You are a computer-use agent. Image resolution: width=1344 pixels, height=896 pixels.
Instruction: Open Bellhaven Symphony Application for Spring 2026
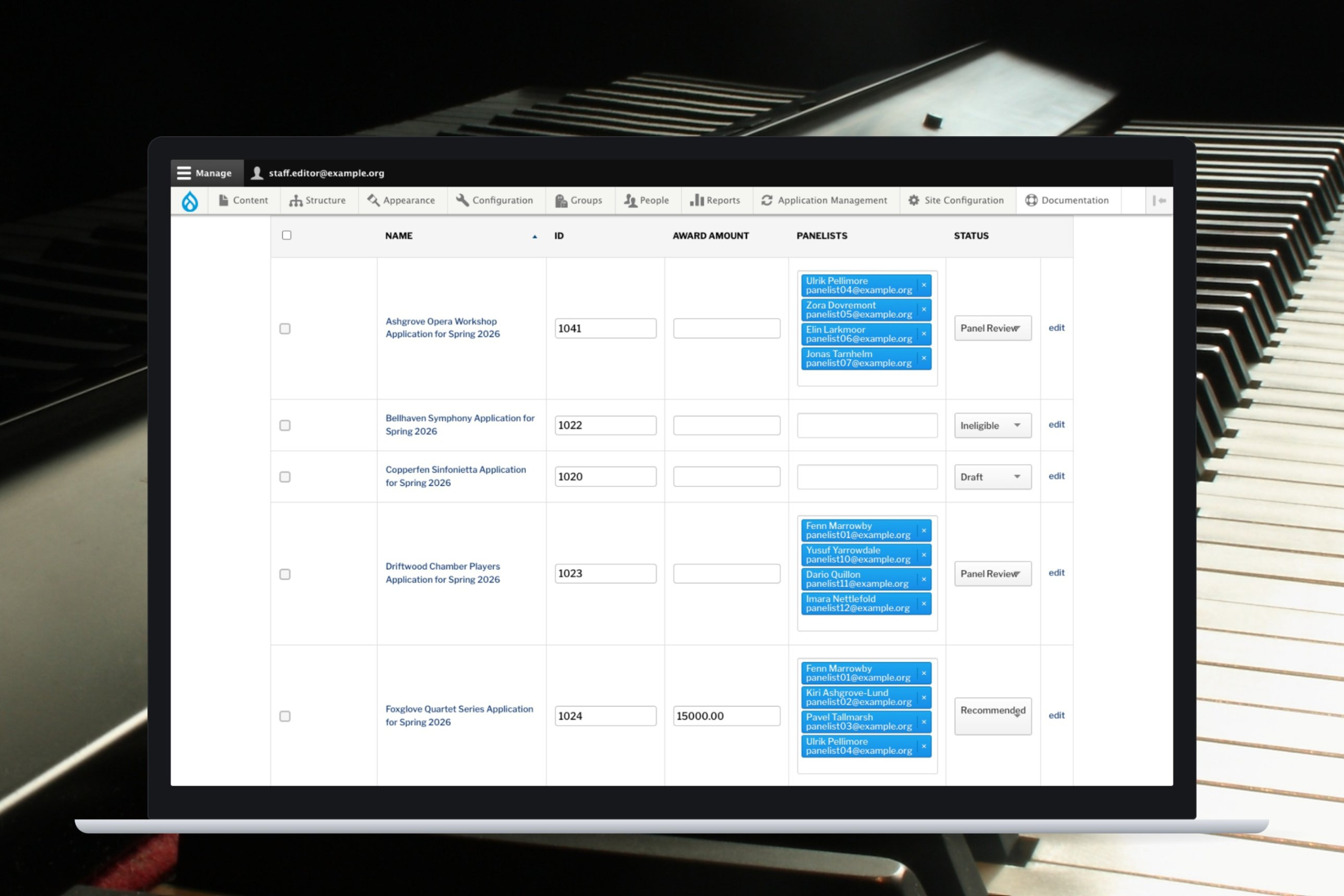tap(460, 424)
